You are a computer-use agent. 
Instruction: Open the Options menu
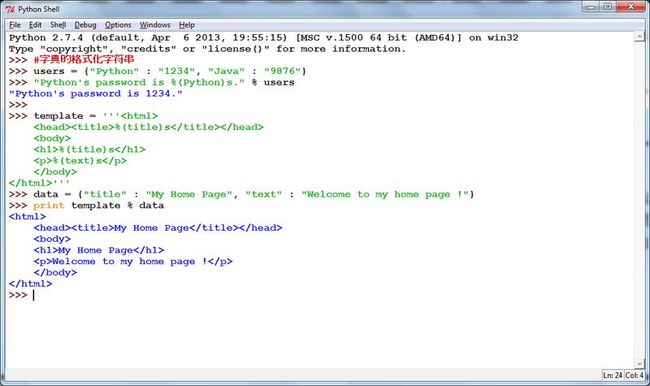118,25
